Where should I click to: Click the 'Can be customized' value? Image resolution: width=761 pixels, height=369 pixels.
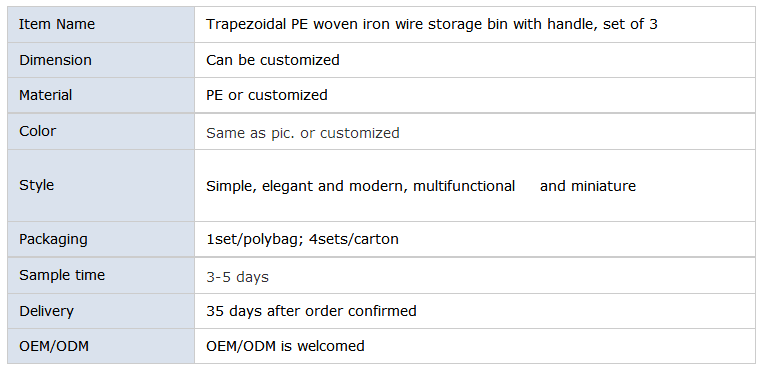273,60
